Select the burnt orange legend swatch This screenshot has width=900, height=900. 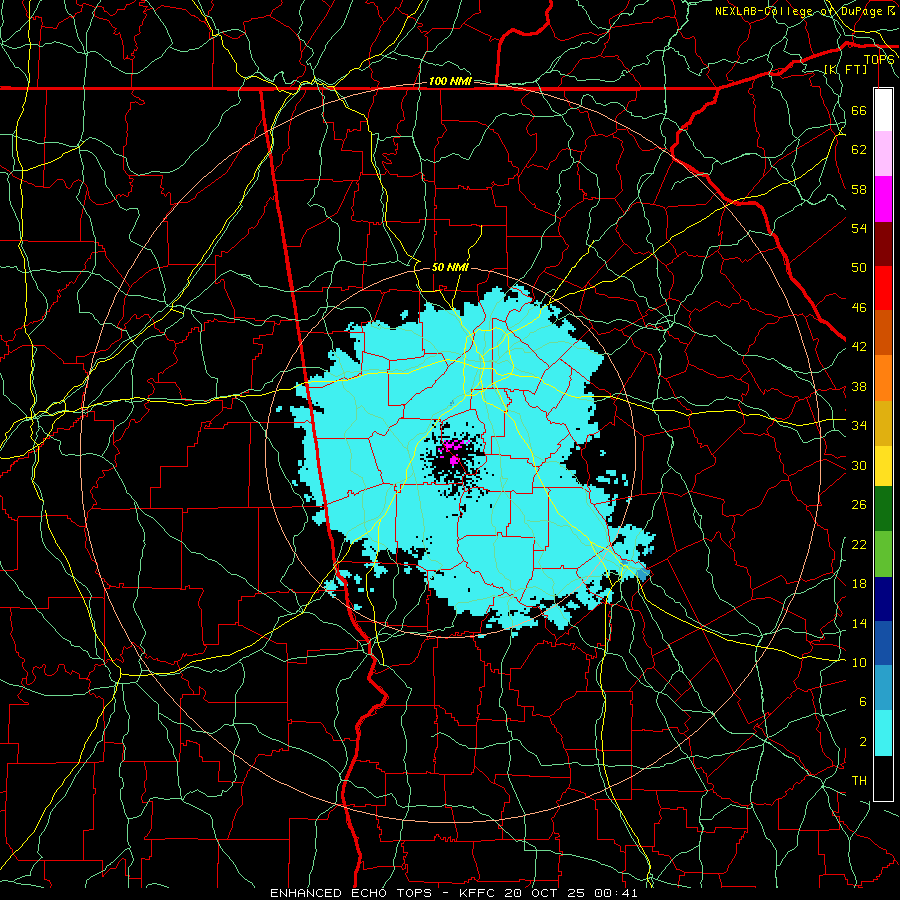tap(883, 332)
